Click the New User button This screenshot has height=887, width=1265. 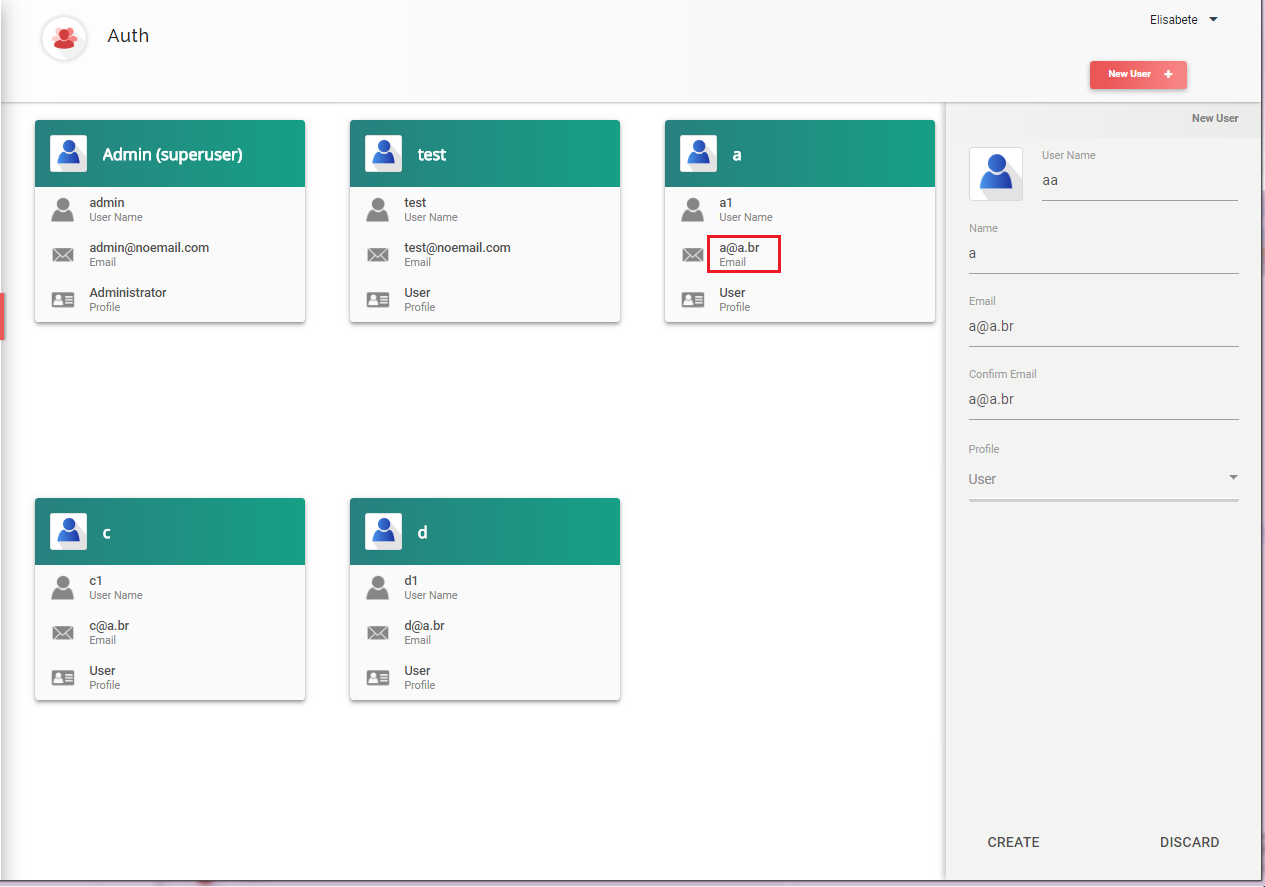[x=1138, y=75]
